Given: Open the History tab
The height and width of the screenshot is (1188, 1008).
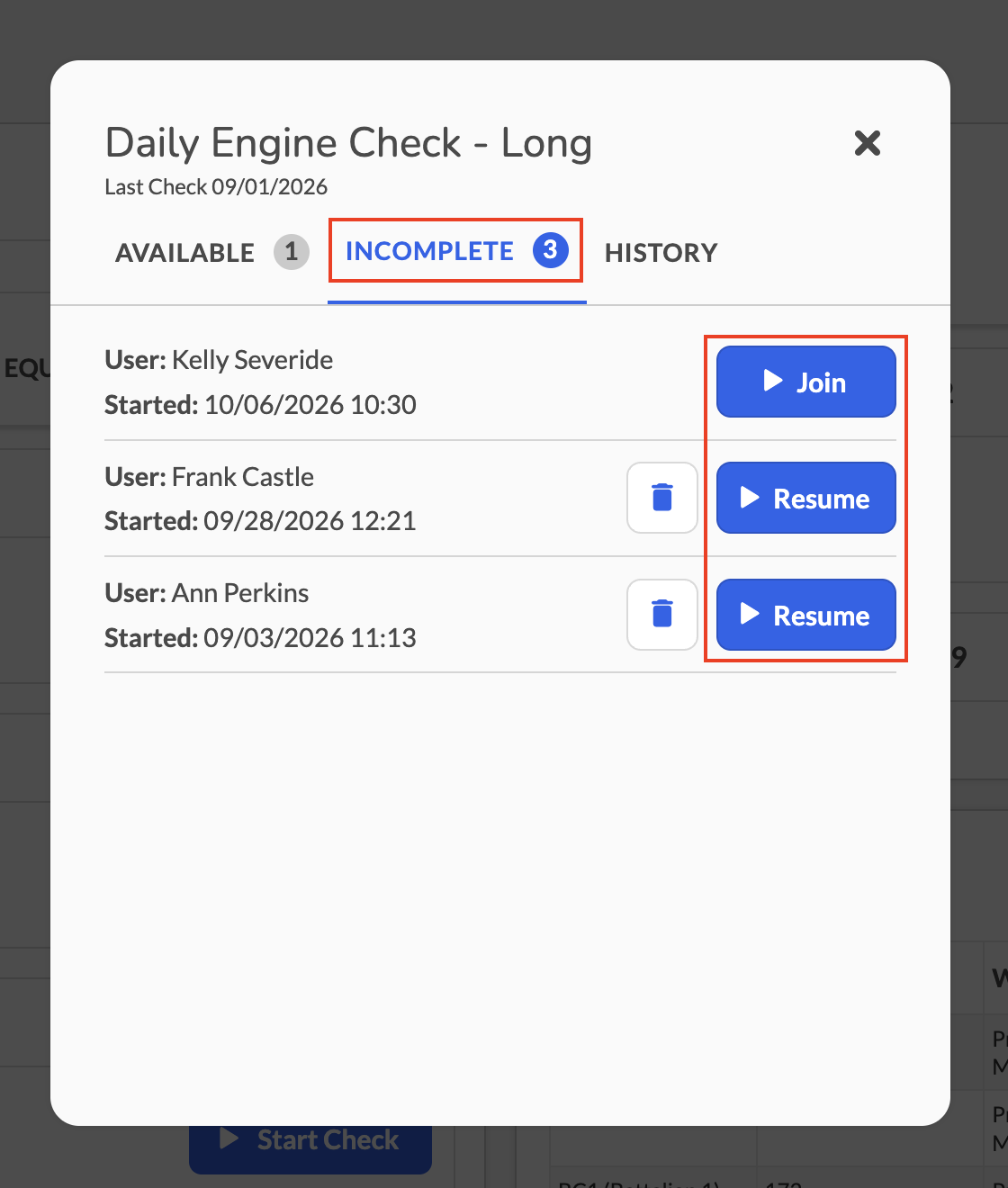Looking at the screenshot, I should tap(661, 252).
